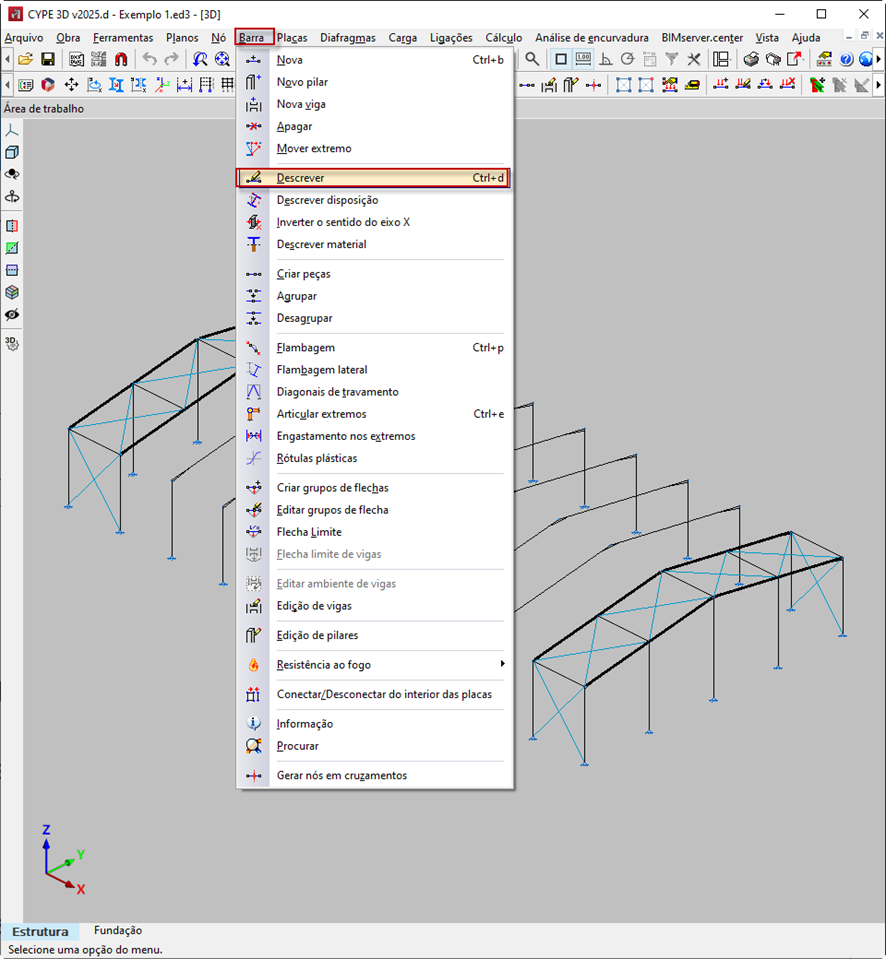This screenshot has height=959, width=886.
Task: Click the four-arrow move tool icon
Action: (72, 84)
